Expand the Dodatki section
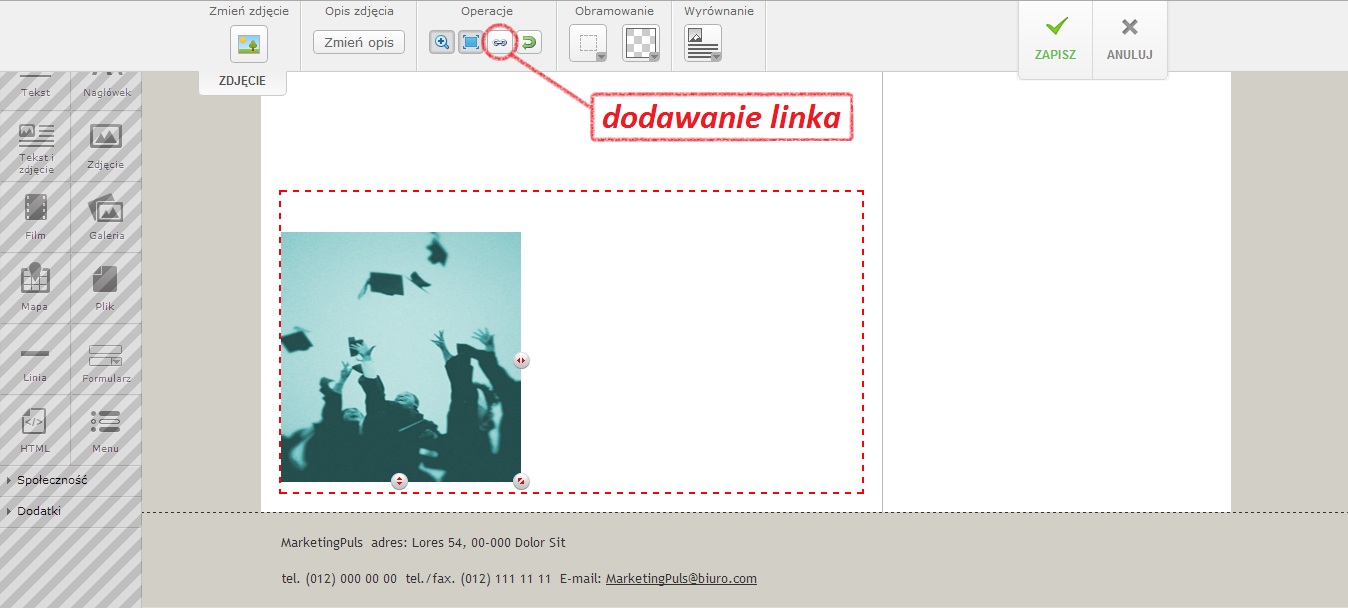1348x608 pixels. tap(39, 511)
